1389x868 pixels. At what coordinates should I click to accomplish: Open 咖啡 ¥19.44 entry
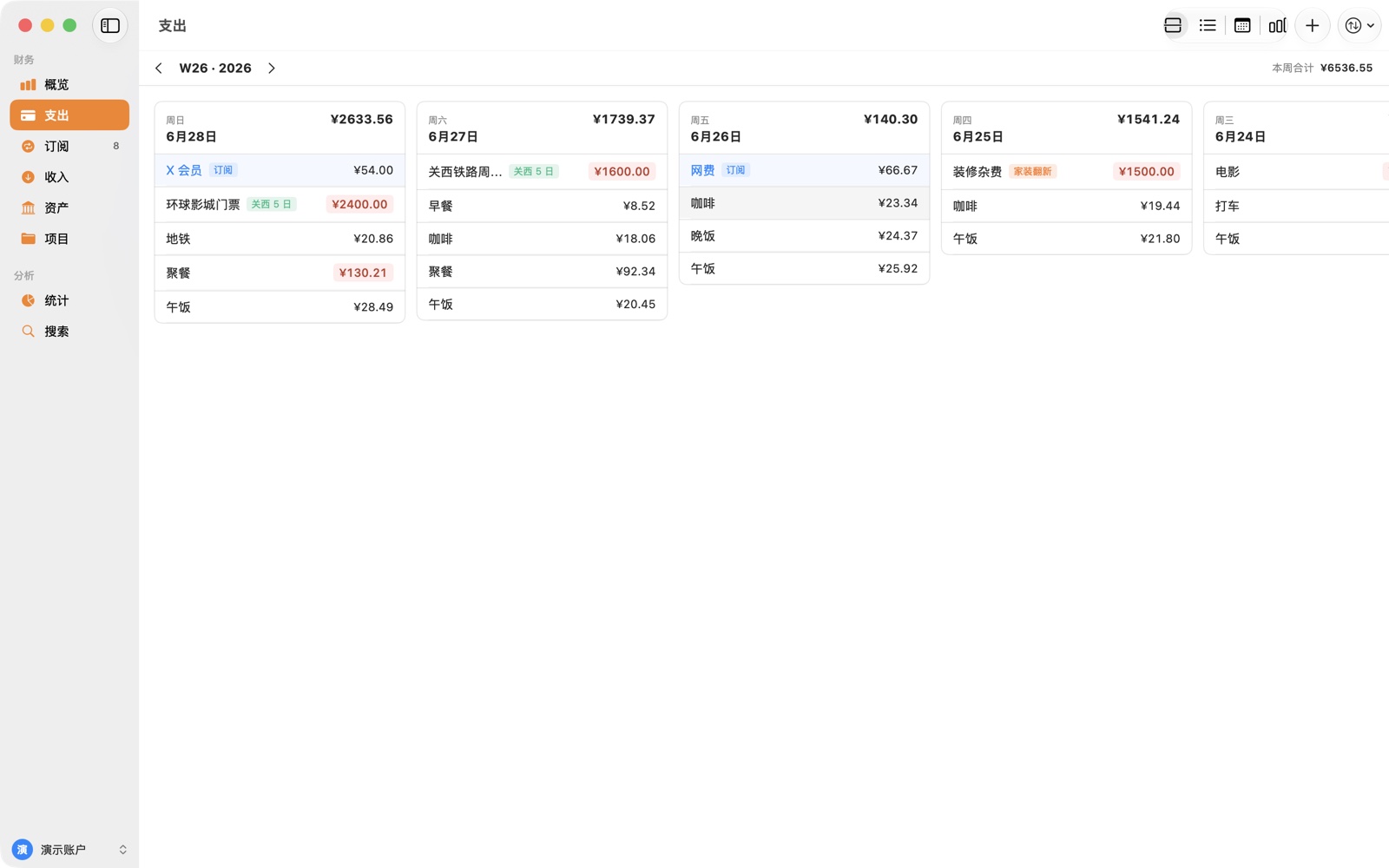pyautogui.click(x=1066, y=206)
